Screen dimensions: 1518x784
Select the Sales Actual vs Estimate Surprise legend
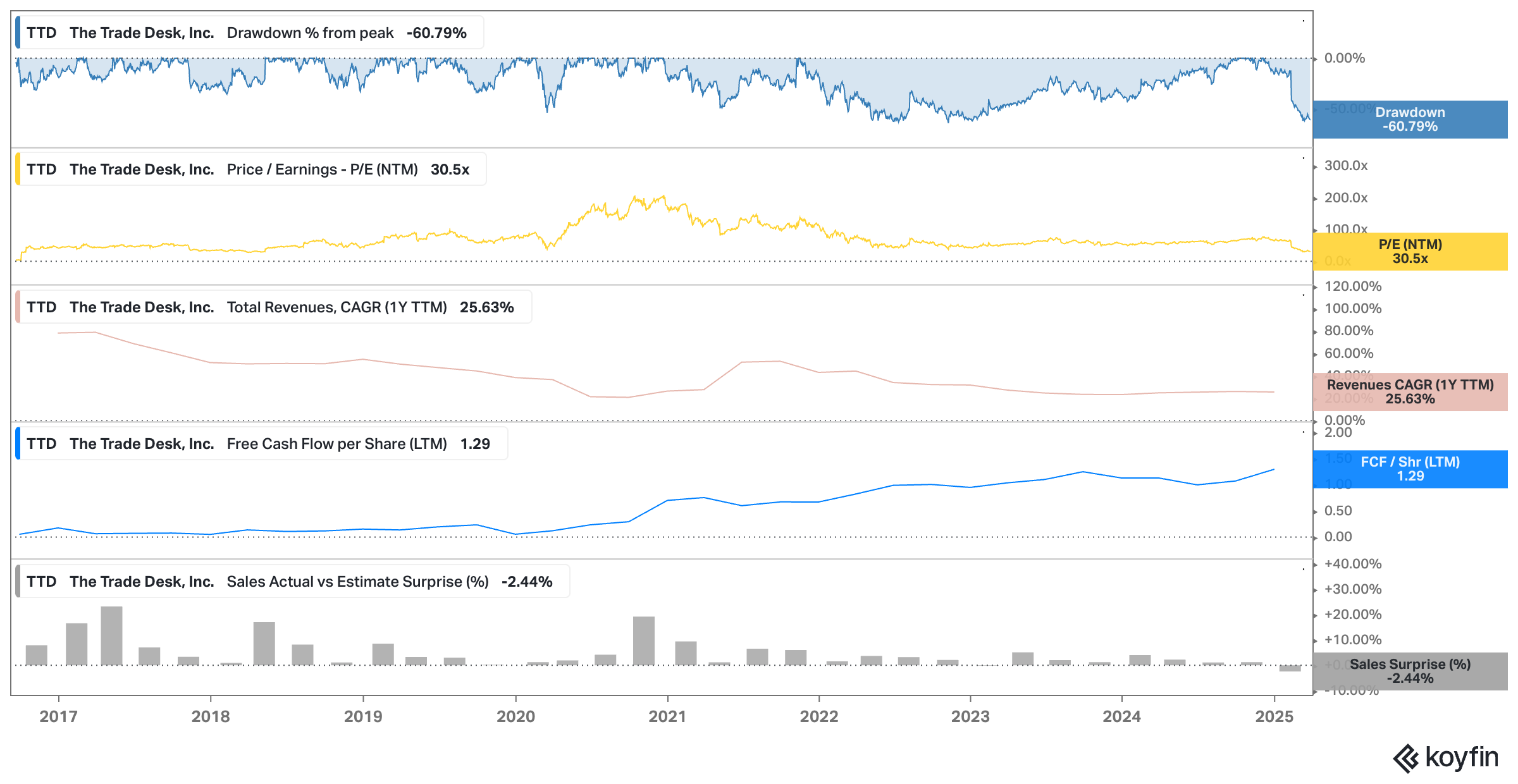(293, 582)
